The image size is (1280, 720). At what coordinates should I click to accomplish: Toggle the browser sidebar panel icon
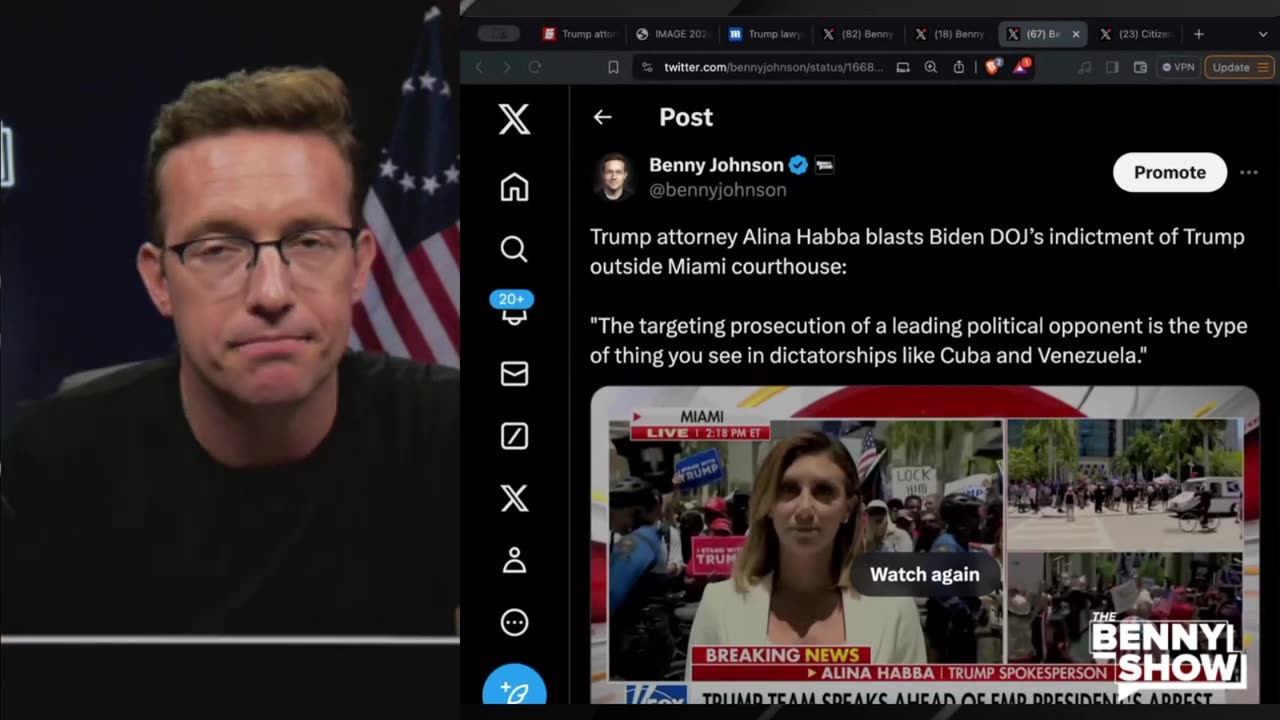point(1112,67)
